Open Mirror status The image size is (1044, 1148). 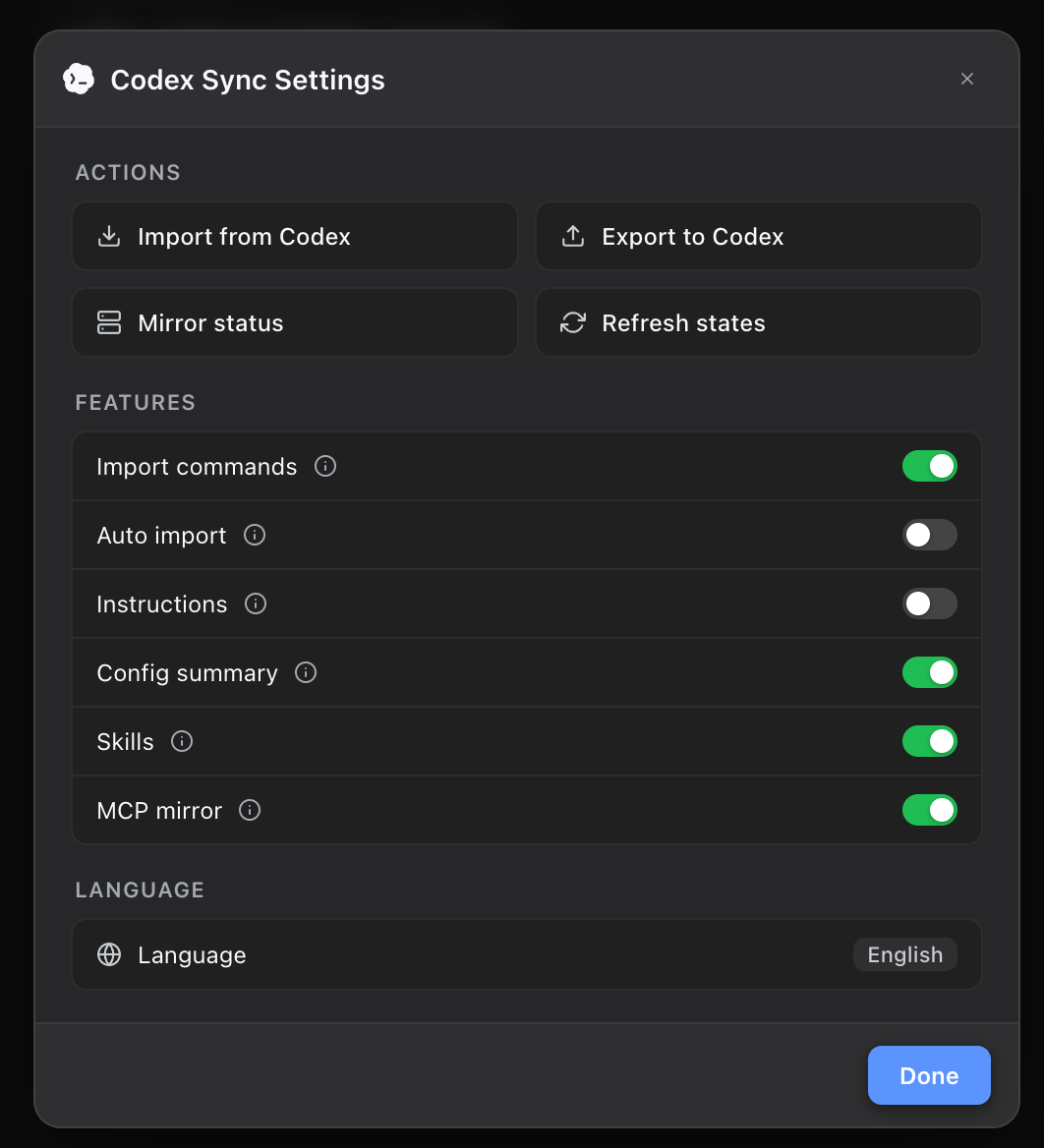[295, 322]
